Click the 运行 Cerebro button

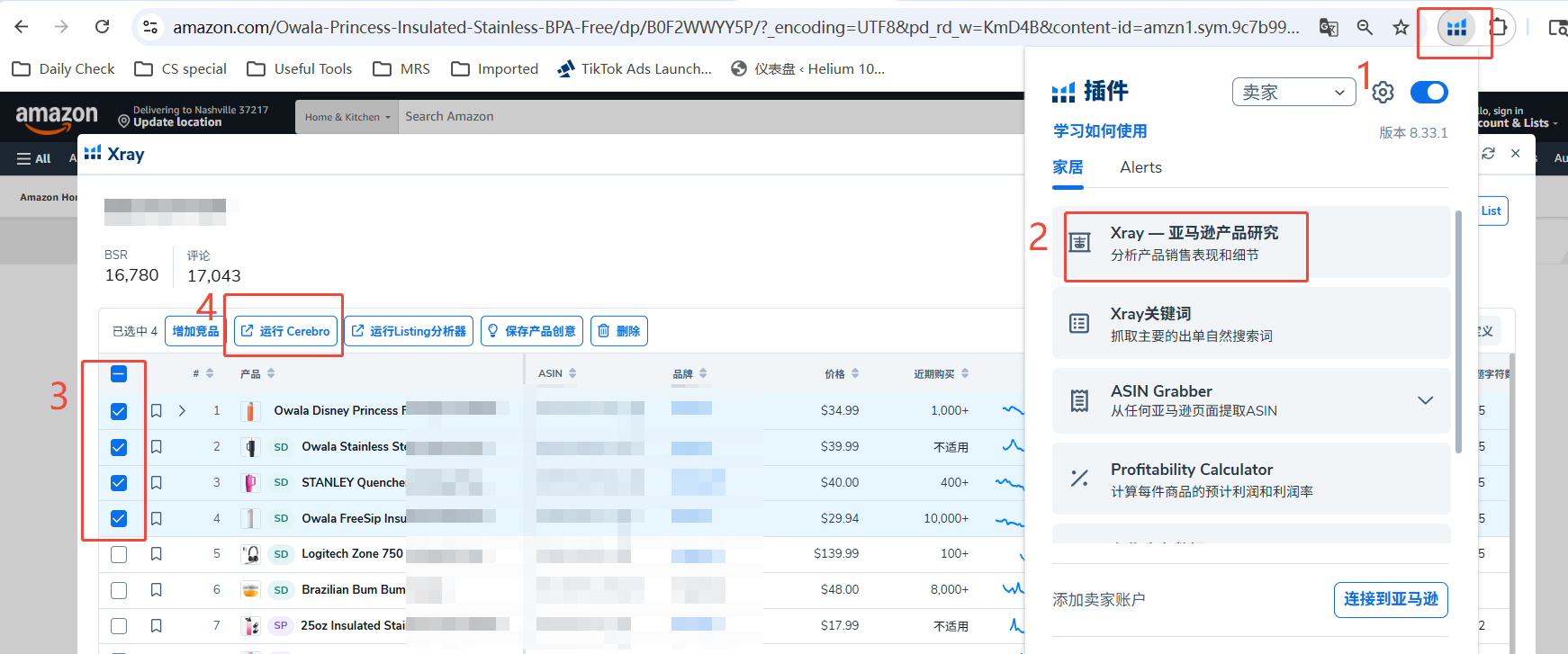tap(286, 331)
